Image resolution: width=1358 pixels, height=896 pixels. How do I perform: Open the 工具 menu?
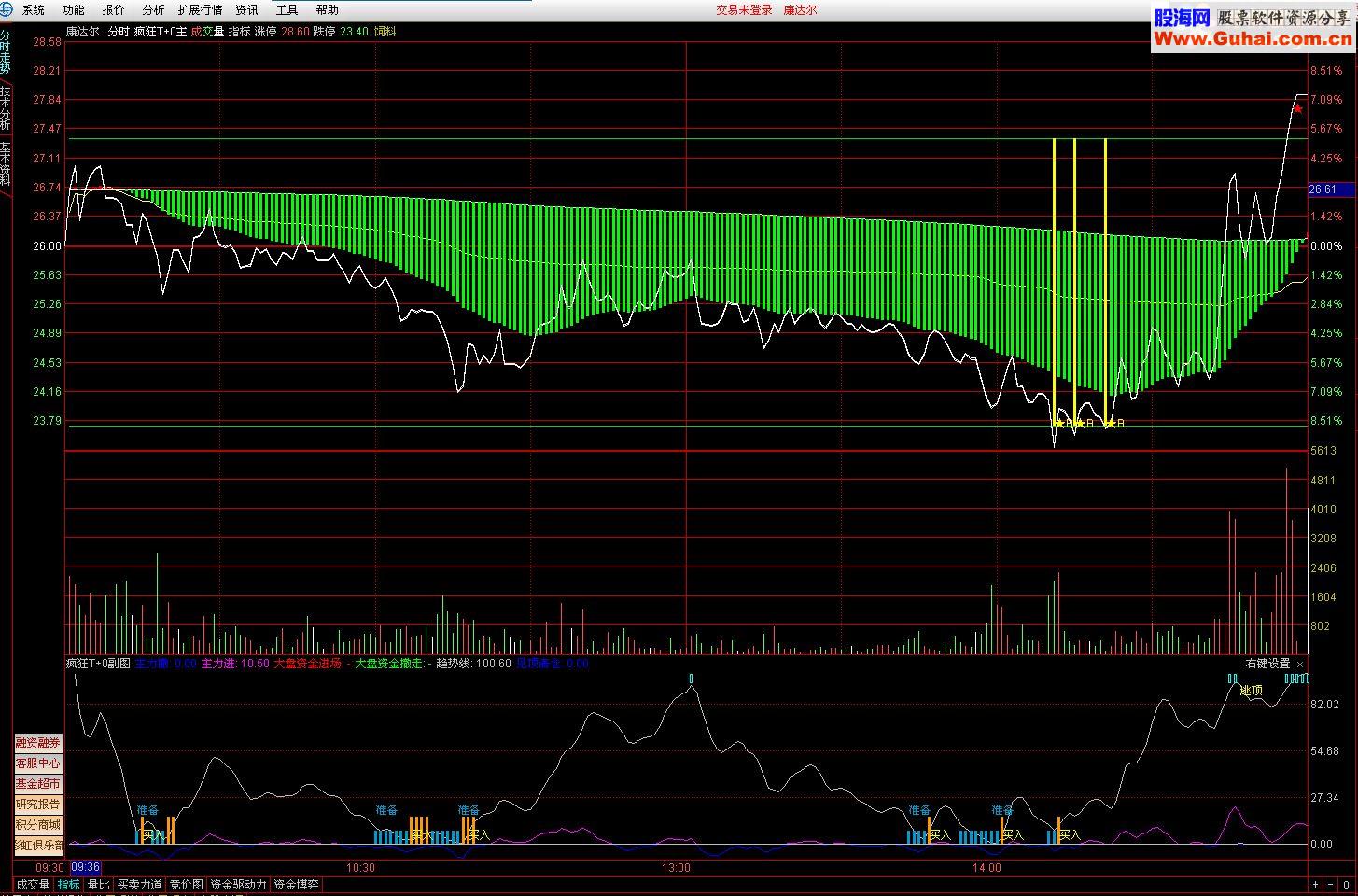(x=287, y=10)
